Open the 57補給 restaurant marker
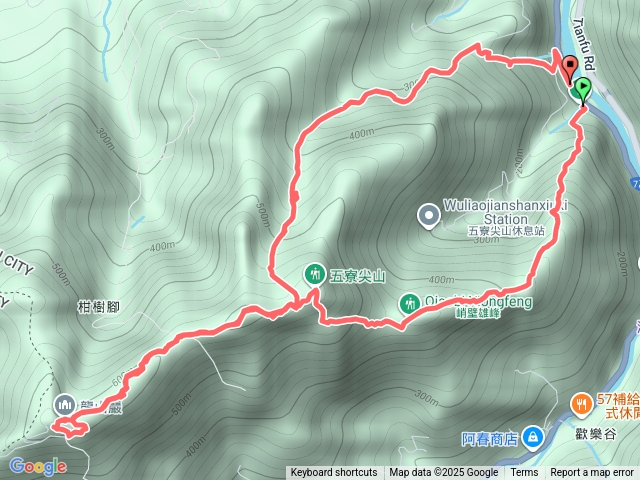The height and width of the screenshot is (480, 640). click(582, 405)
